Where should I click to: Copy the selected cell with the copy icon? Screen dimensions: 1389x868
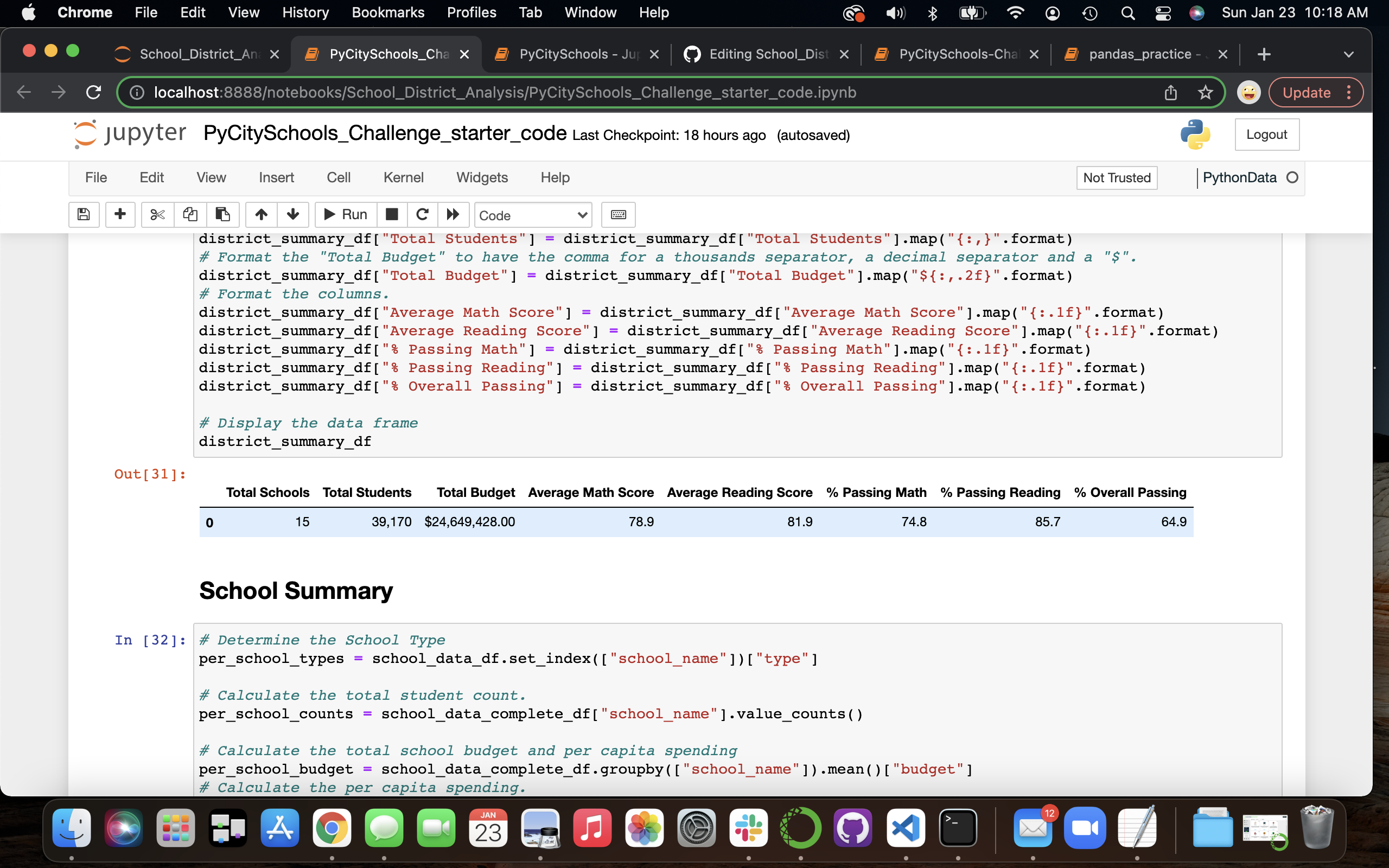pyautogui.click(x=190, y=215)
